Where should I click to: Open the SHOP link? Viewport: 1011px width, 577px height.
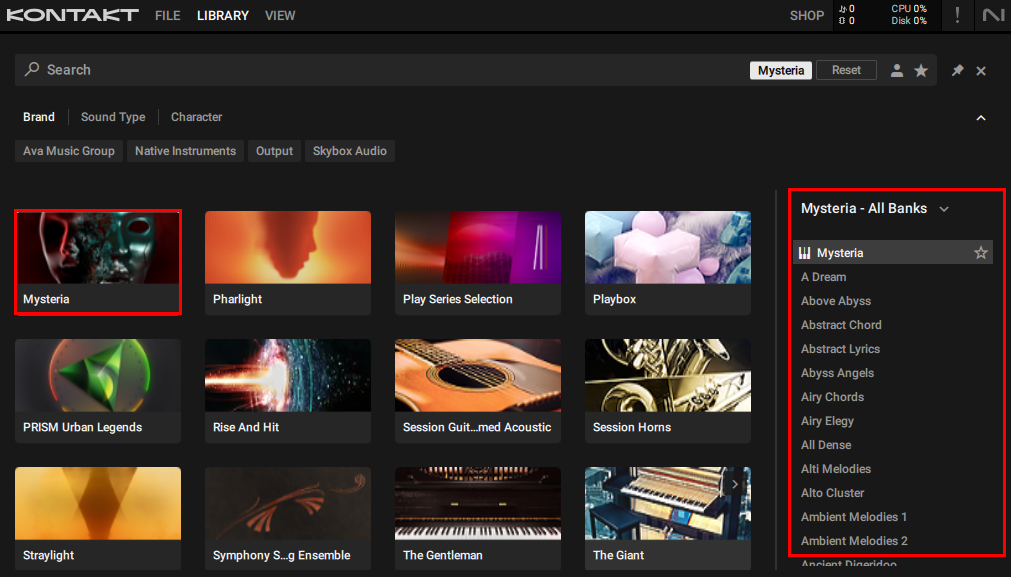coord(807,15)
